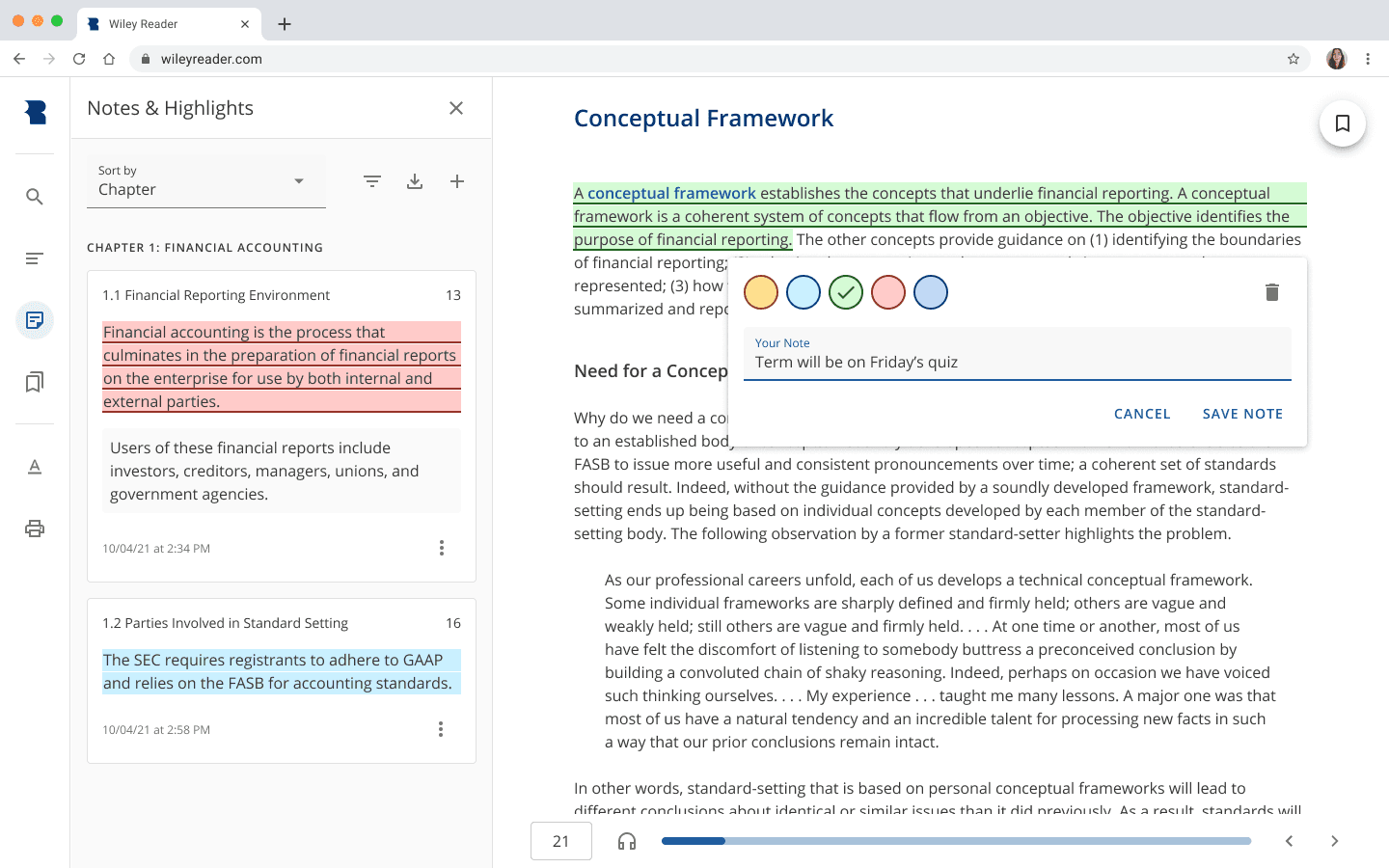Open text display settings sidebar icon
Screen dimensions: 1389x868
[35, 467]
